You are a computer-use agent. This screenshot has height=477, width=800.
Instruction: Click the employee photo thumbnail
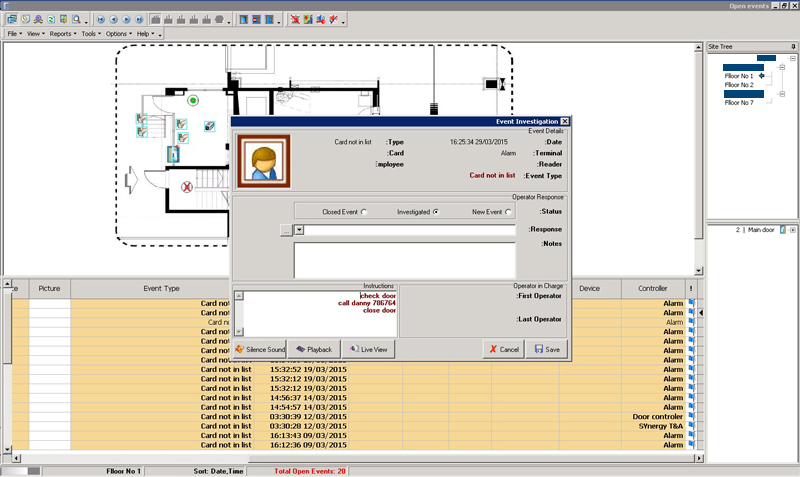click(264, 160)
